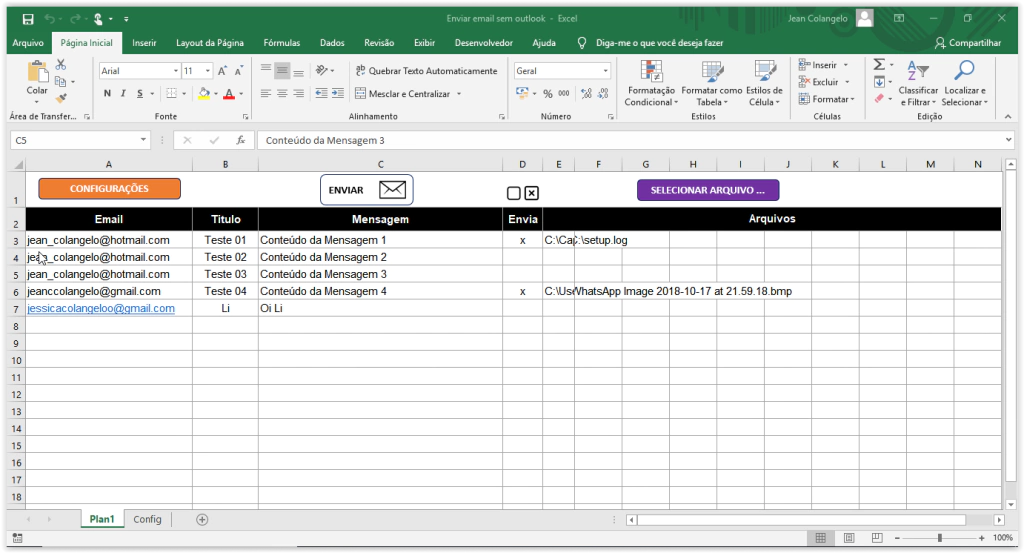The height and width of the screenshot is (553, 1024).
Task: Click the purple SELECIONAR ARQUIVO button
Action: 707,190
